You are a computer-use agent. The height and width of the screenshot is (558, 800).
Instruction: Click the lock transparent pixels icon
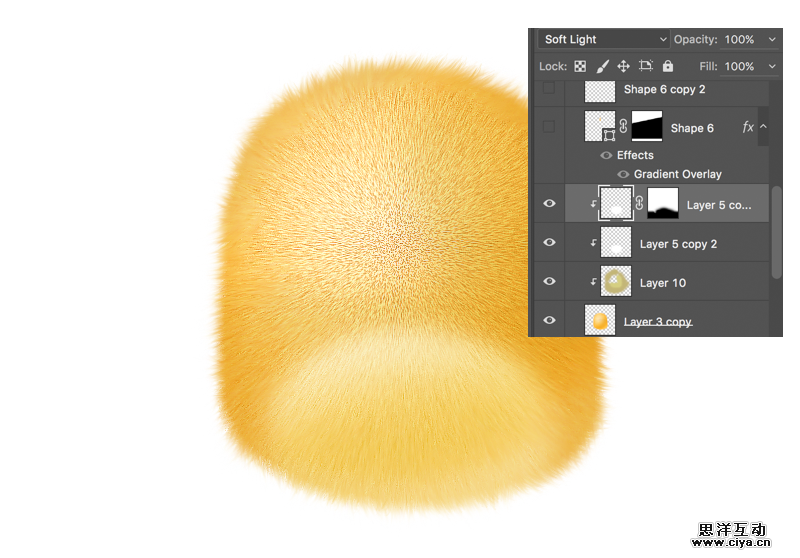click(579, 67)
